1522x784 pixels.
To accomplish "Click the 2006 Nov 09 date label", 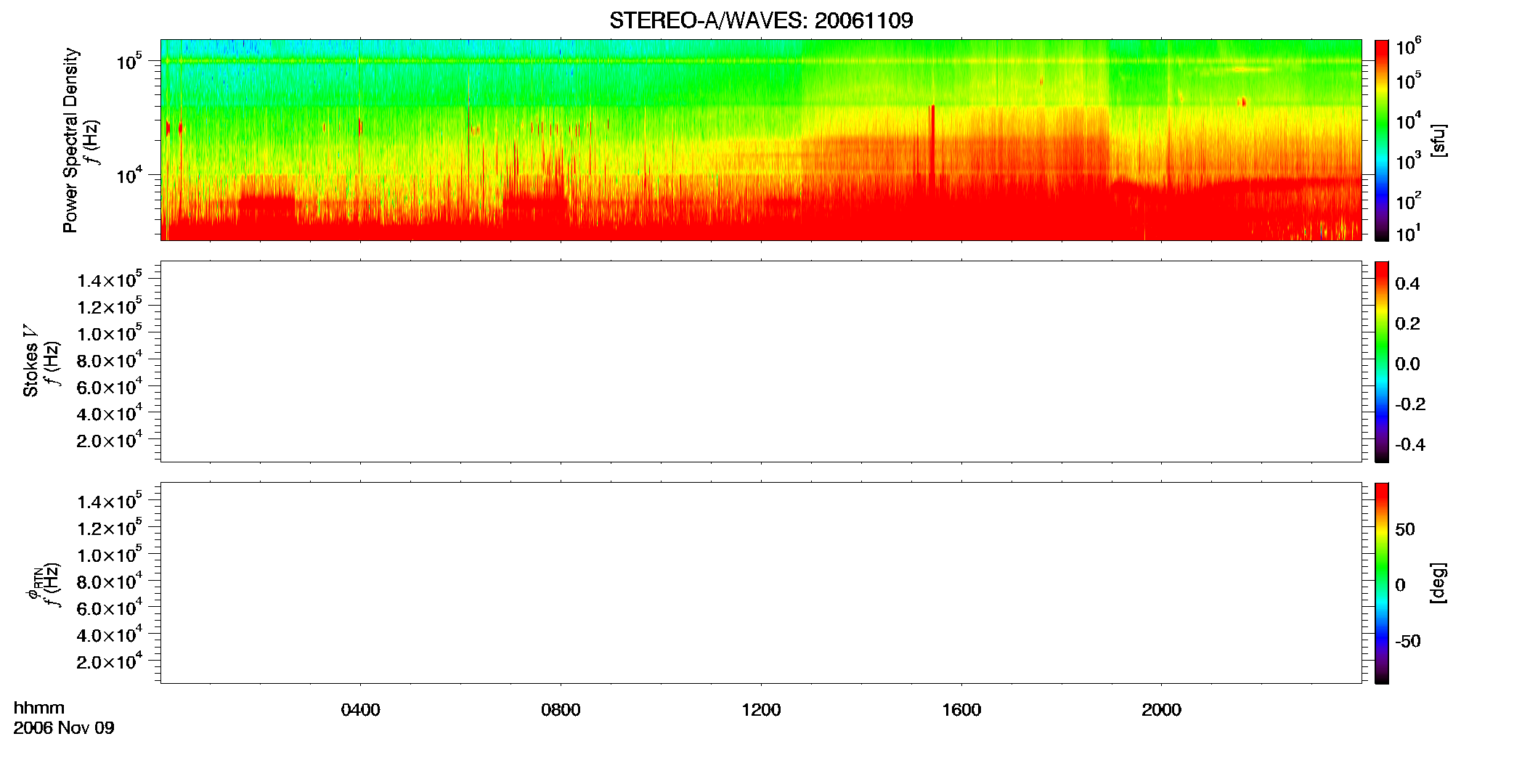I will point(64,728).
